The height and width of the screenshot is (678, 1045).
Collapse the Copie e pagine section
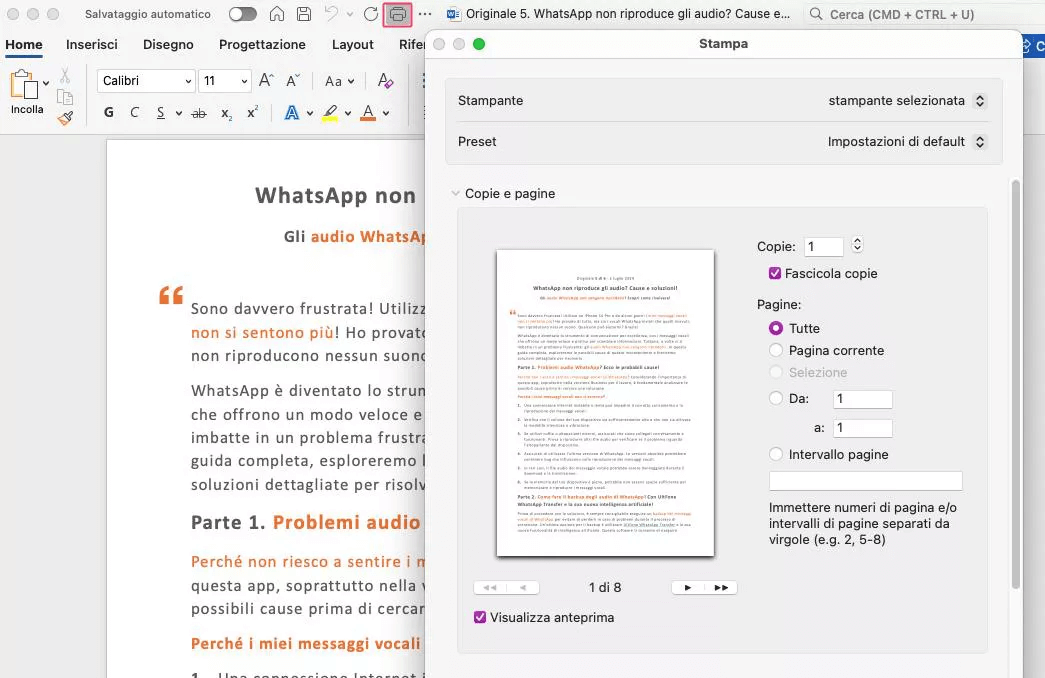[x=455, y=193]
